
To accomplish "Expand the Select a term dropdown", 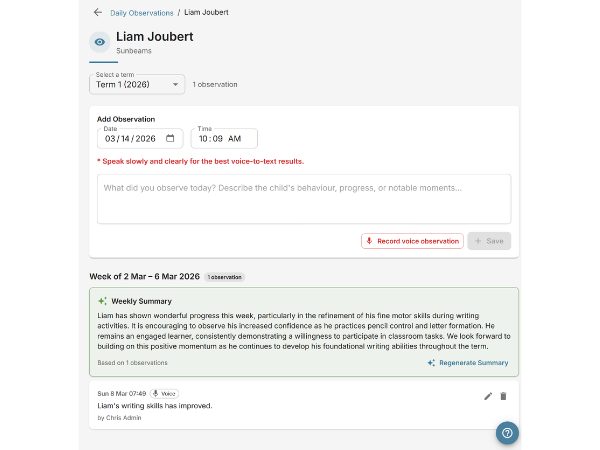I will pyautogui.click(x=137, y=85).
